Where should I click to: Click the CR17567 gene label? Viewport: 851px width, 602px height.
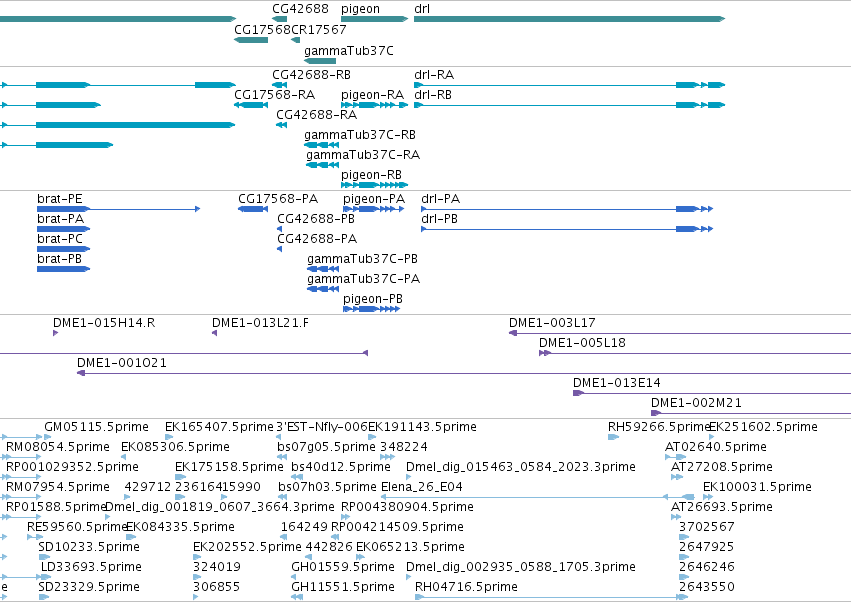click(319, 29)
